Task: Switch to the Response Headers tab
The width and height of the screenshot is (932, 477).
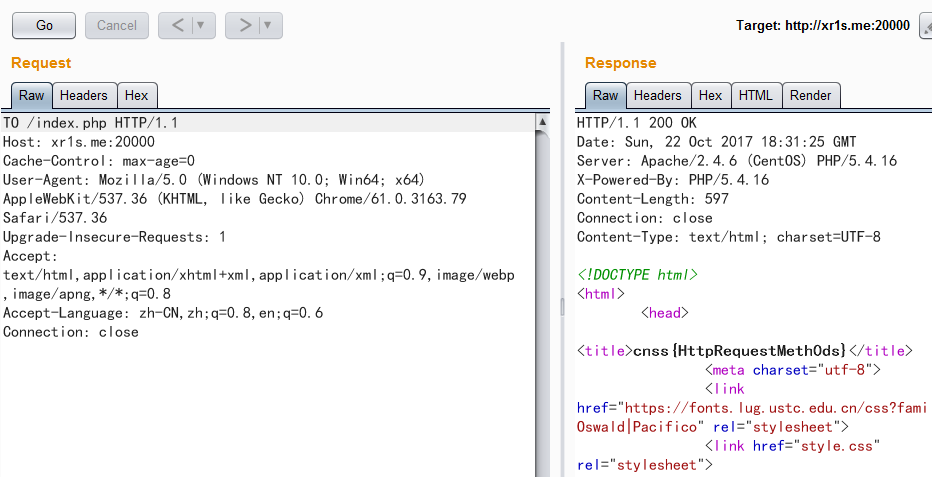Action: [x=657, y=95]
